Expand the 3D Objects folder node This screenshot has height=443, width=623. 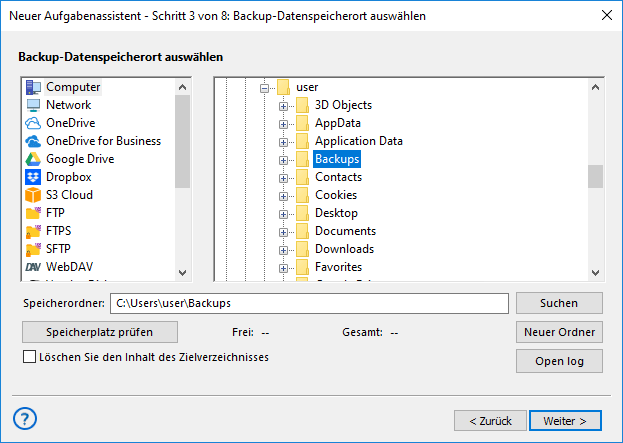point(284,105)
